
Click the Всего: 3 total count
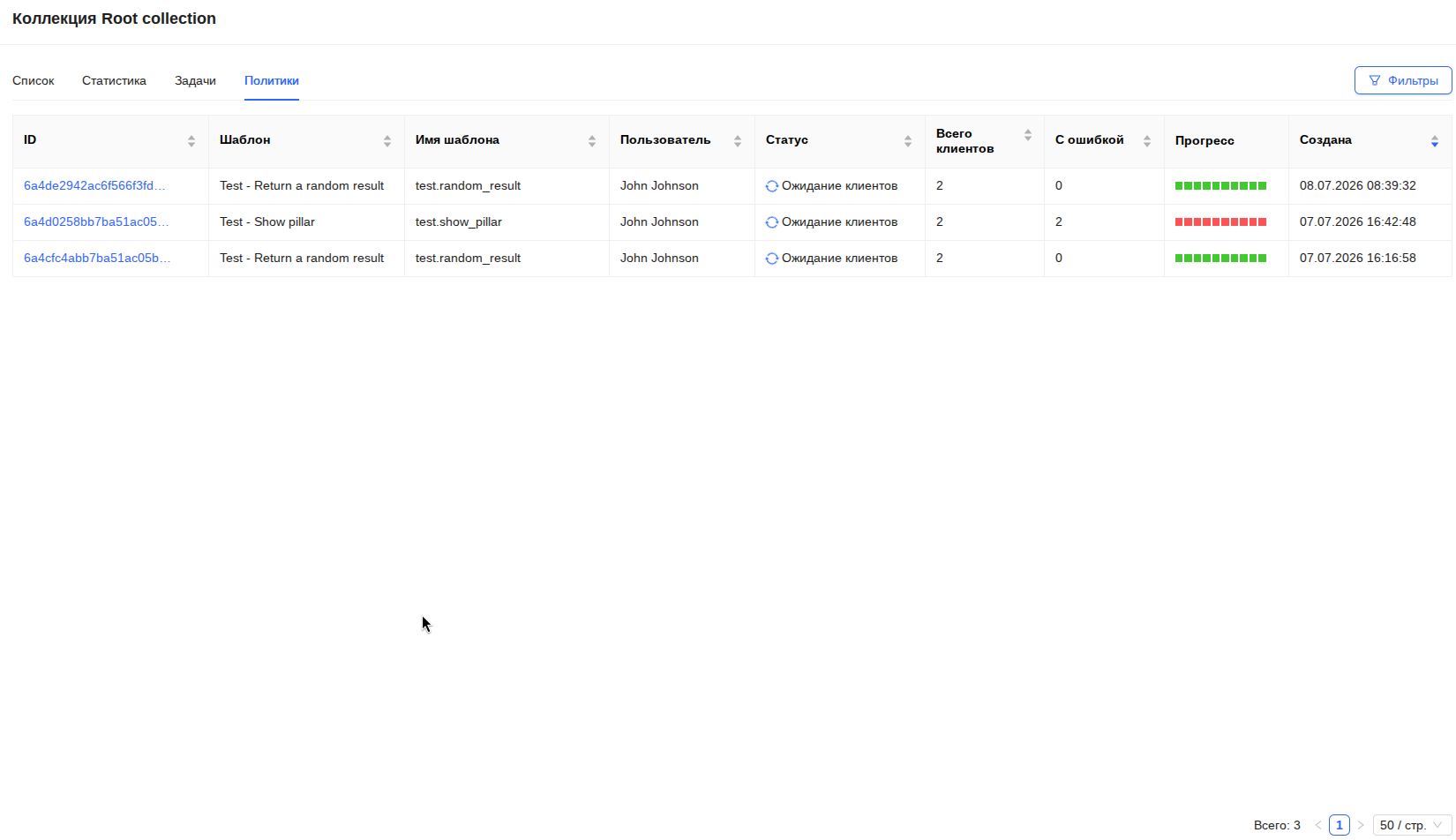tap(1277, 825)
